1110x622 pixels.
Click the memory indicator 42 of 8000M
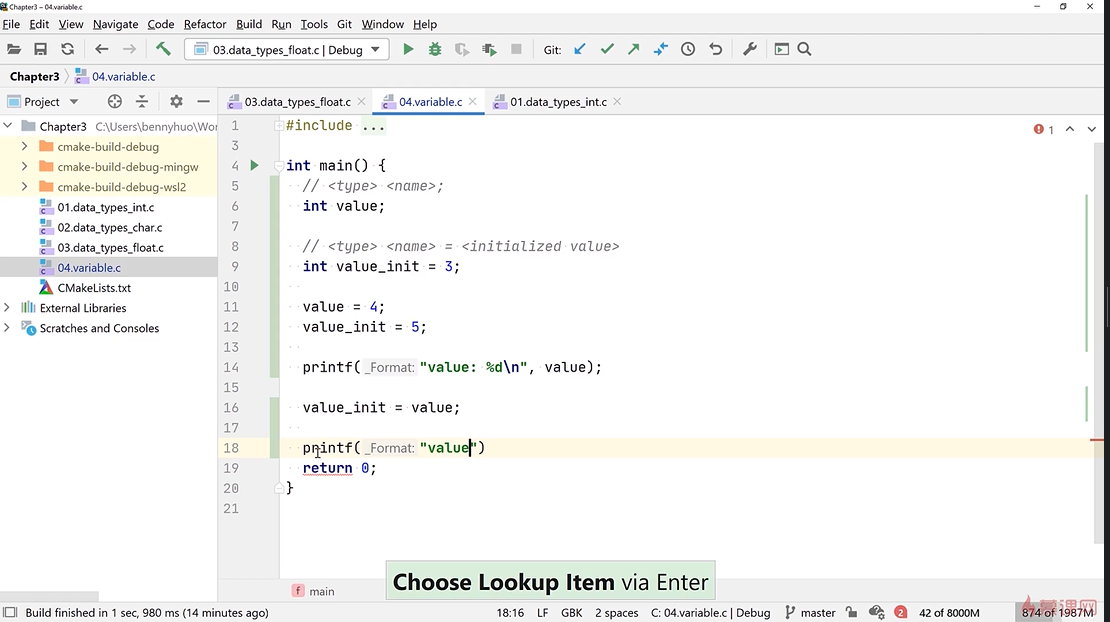[949, 613]
